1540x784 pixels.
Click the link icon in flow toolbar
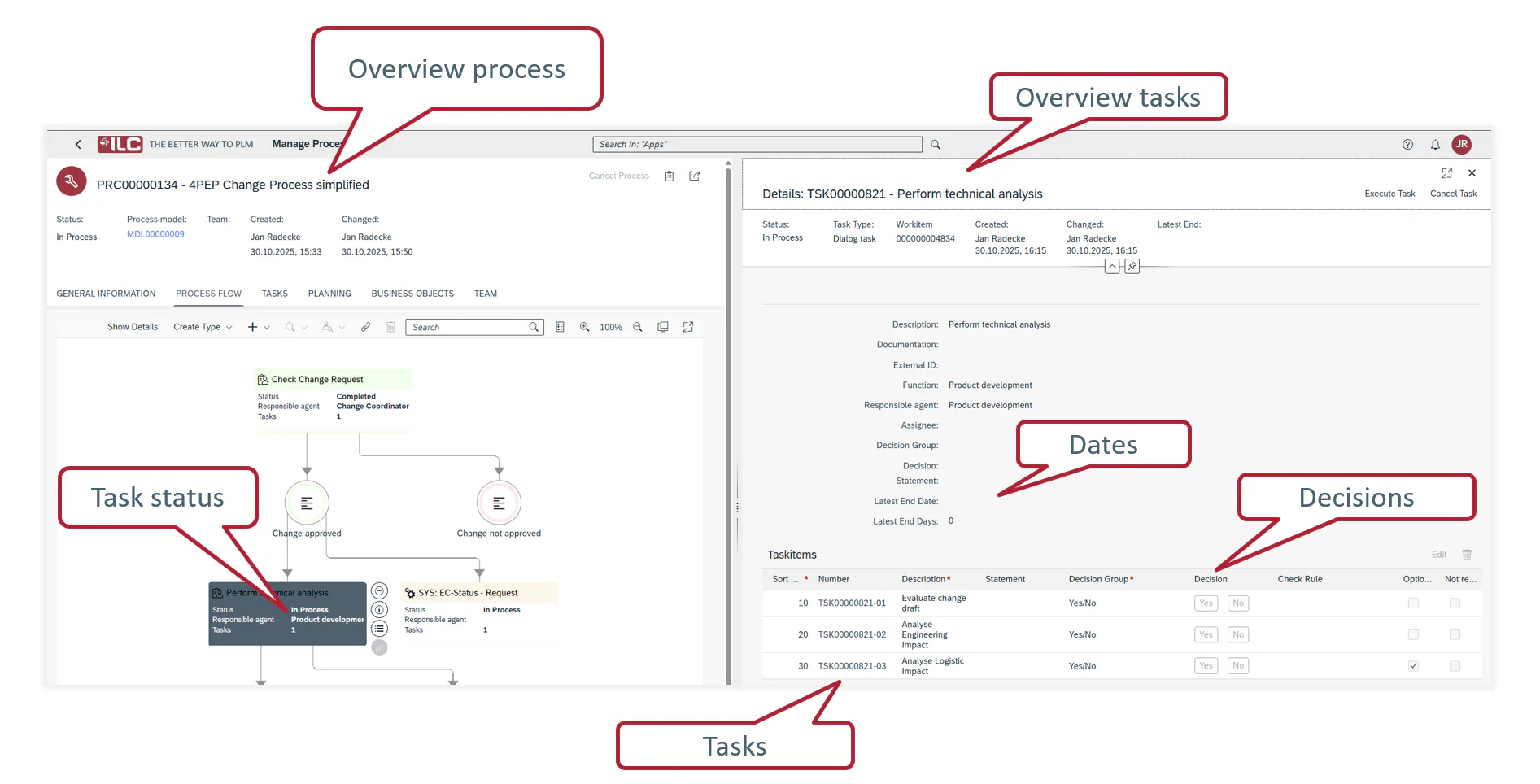point(366,327)
